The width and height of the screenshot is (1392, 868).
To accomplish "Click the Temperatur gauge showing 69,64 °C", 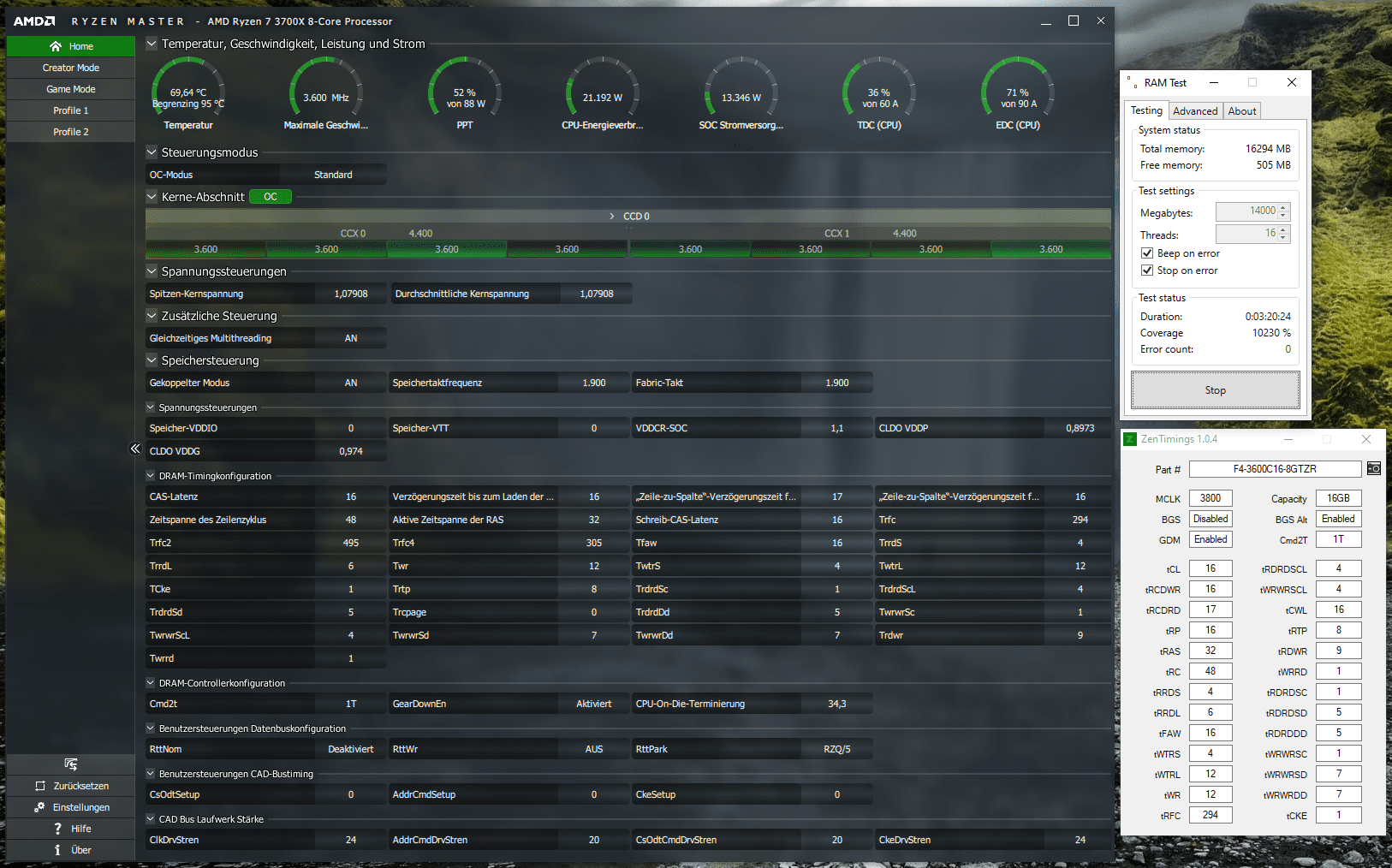I will [x=188, y=92].
